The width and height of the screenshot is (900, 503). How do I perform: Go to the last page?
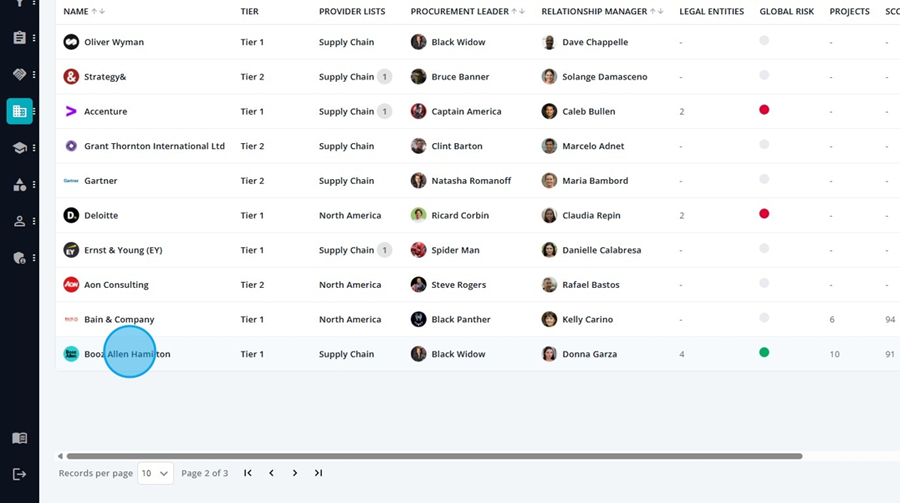319,473
